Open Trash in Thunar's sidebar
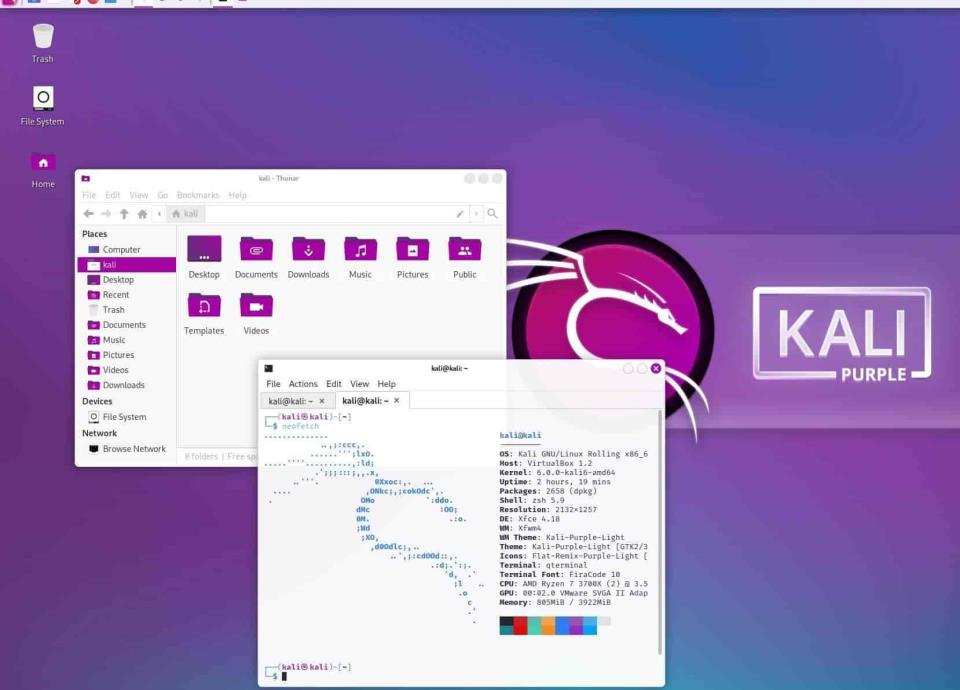Screen dimensions: 960x690 127,310
